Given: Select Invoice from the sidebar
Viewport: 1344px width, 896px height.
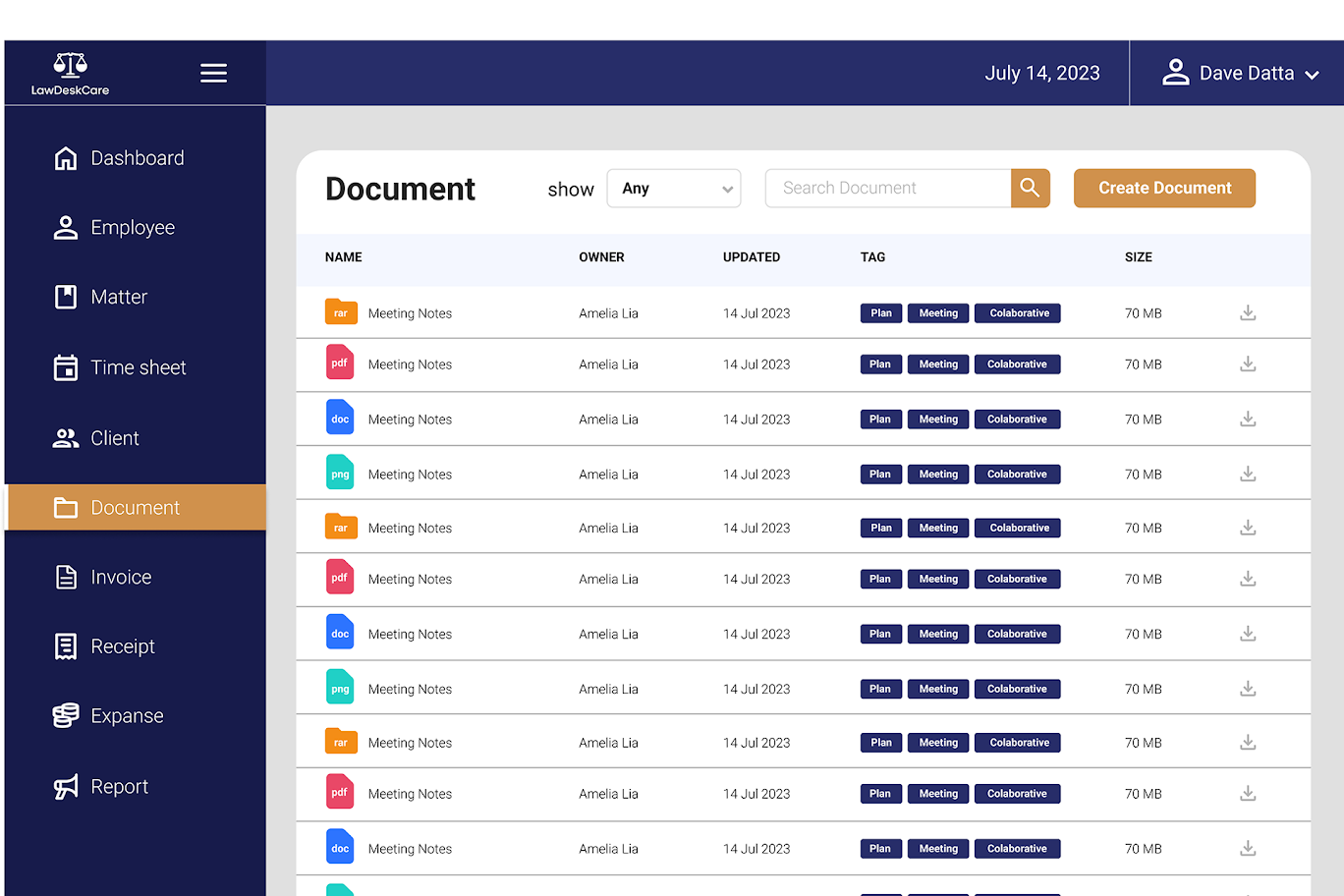Looking at the screenshot, I should (x=121, y=578).
